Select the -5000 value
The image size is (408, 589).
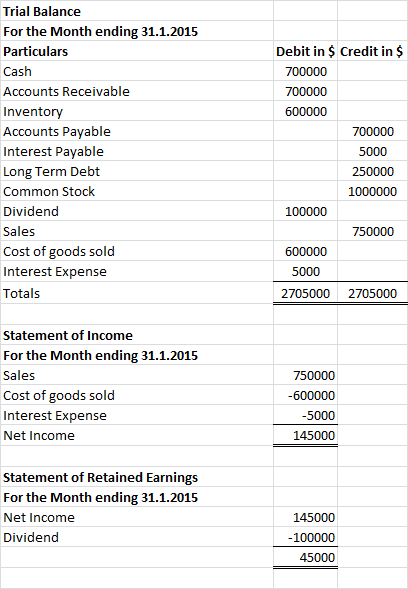coord(318,415)
